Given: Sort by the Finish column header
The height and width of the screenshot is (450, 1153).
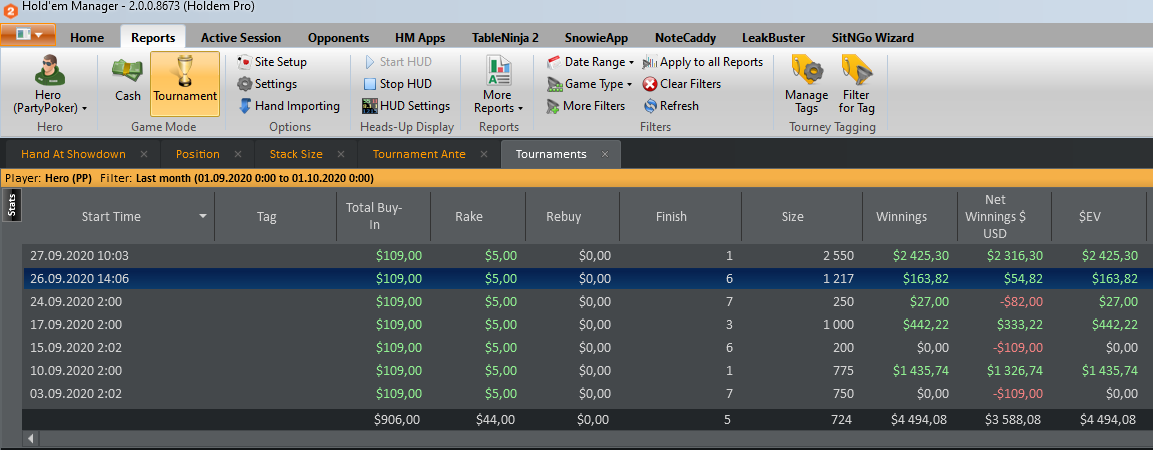Looking at the screenshot, I should point(680,217).
